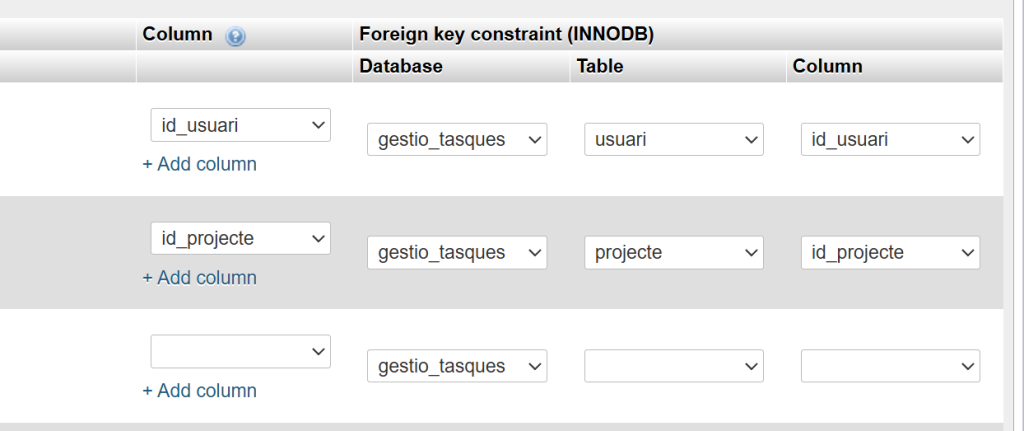Click the help icon next to Column header
1024x431 pixels.
(x=236, y=36)
